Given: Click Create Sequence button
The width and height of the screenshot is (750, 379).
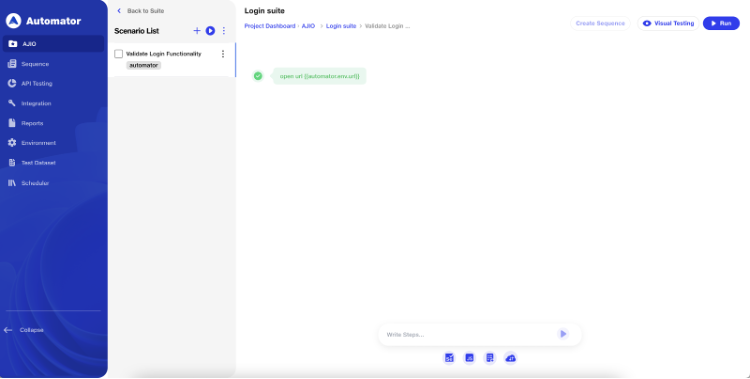Looking at the screenshot, I should coord(600,23).
